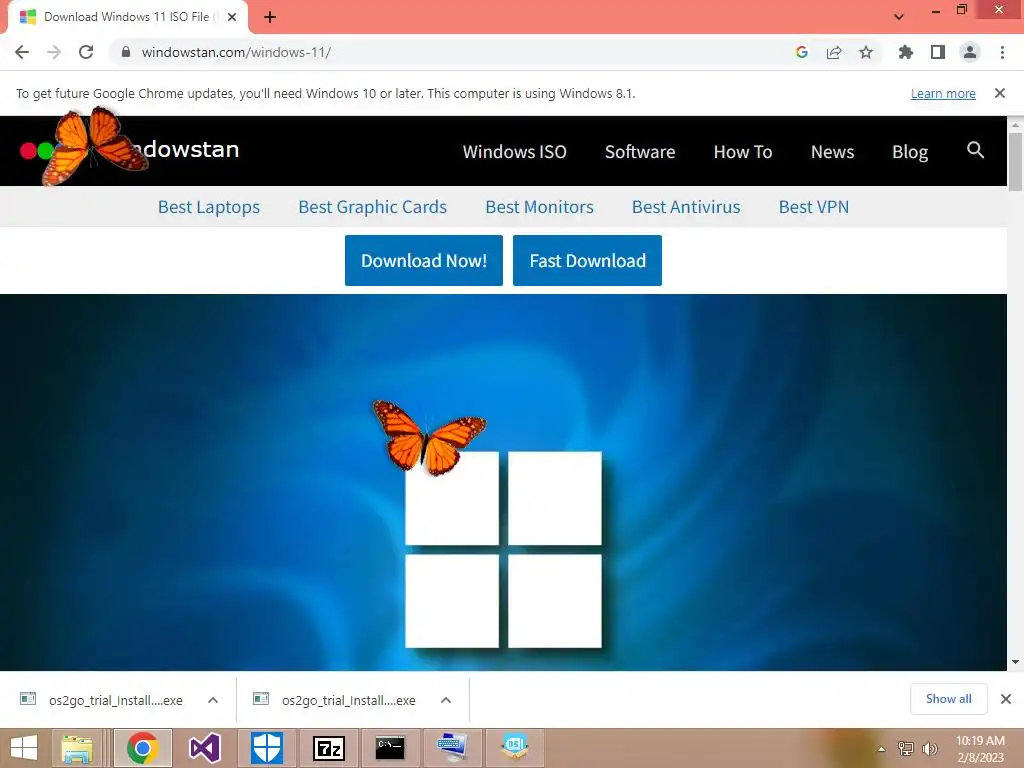Open File Explorer from taskbar
Viewport: 1024px width, 768px height.
click(x=77, y=748)
